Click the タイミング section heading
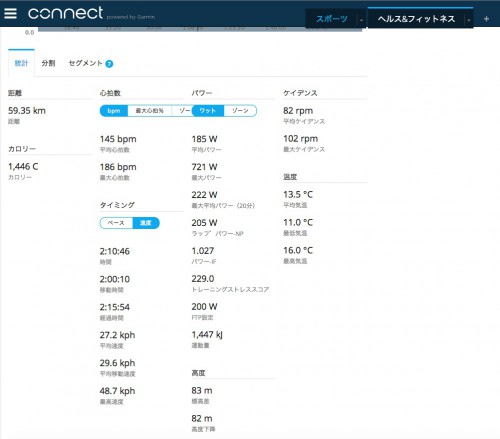The image size is (500, 439). 117,205
